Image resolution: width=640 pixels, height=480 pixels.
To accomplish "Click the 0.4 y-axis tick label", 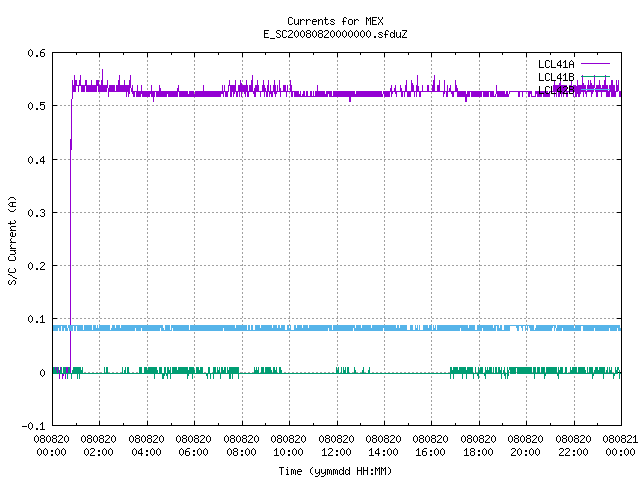I will [x=37, y=160].
